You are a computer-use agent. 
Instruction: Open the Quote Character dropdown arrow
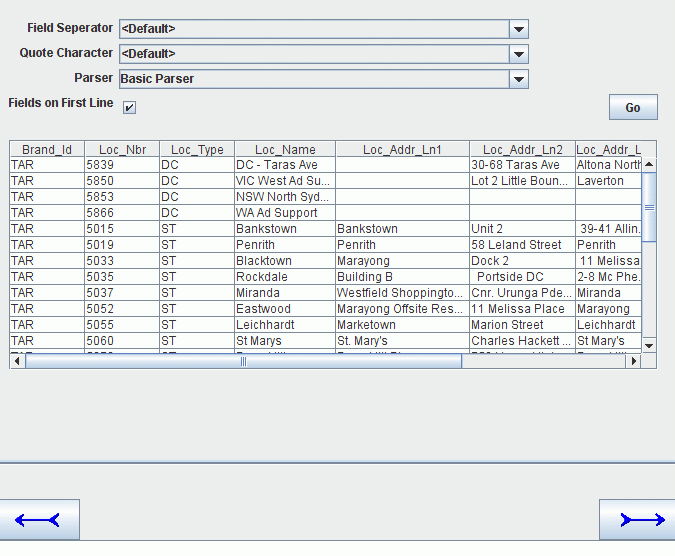click(x=519, y=54)
